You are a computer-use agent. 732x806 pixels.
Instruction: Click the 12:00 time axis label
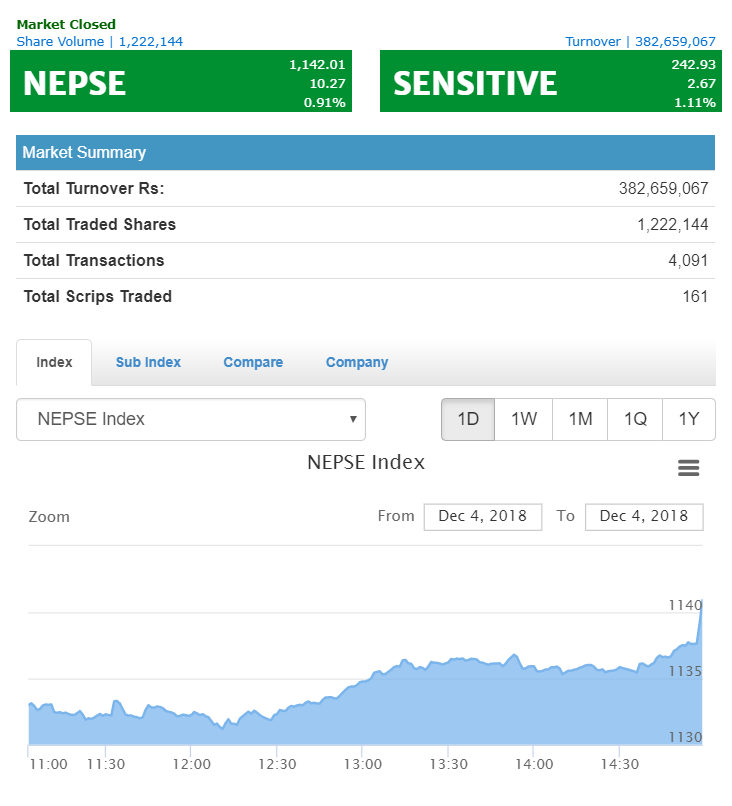pos(192,765)
